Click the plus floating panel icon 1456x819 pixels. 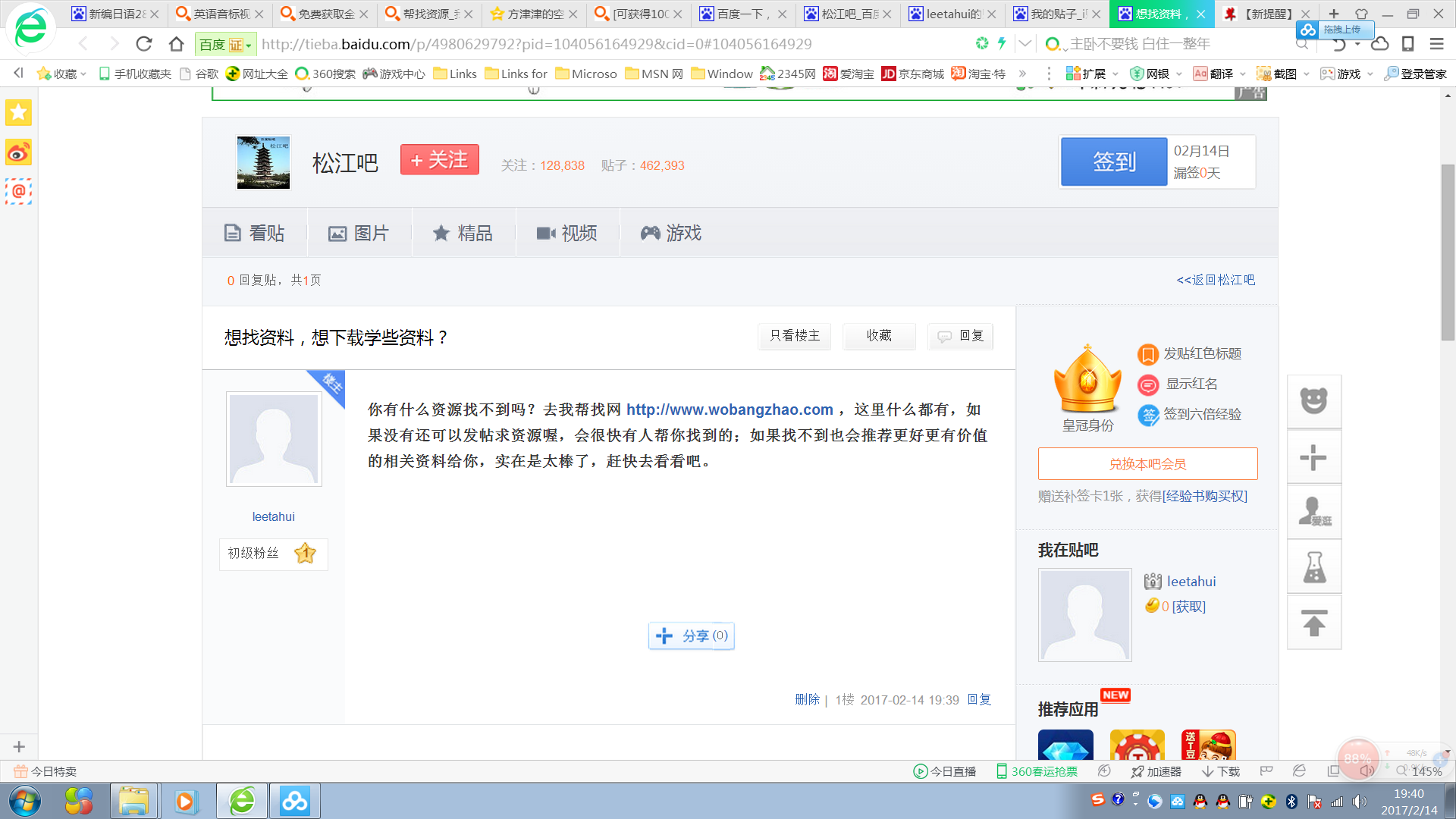point(1314,458)
